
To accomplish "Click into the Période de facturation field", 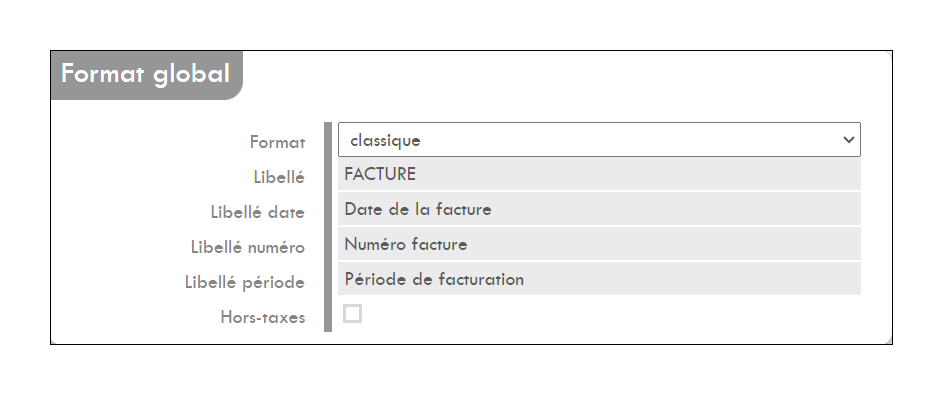I will pyautogui.click(x=599, y=279).
